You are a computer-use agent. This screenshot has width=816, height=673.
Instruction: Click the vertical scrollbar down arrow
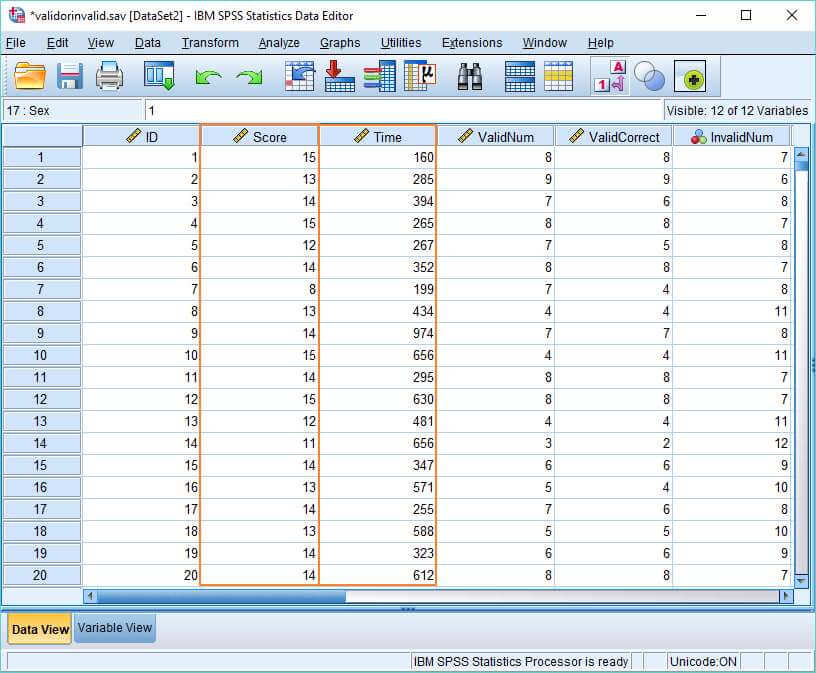(801, 579)
